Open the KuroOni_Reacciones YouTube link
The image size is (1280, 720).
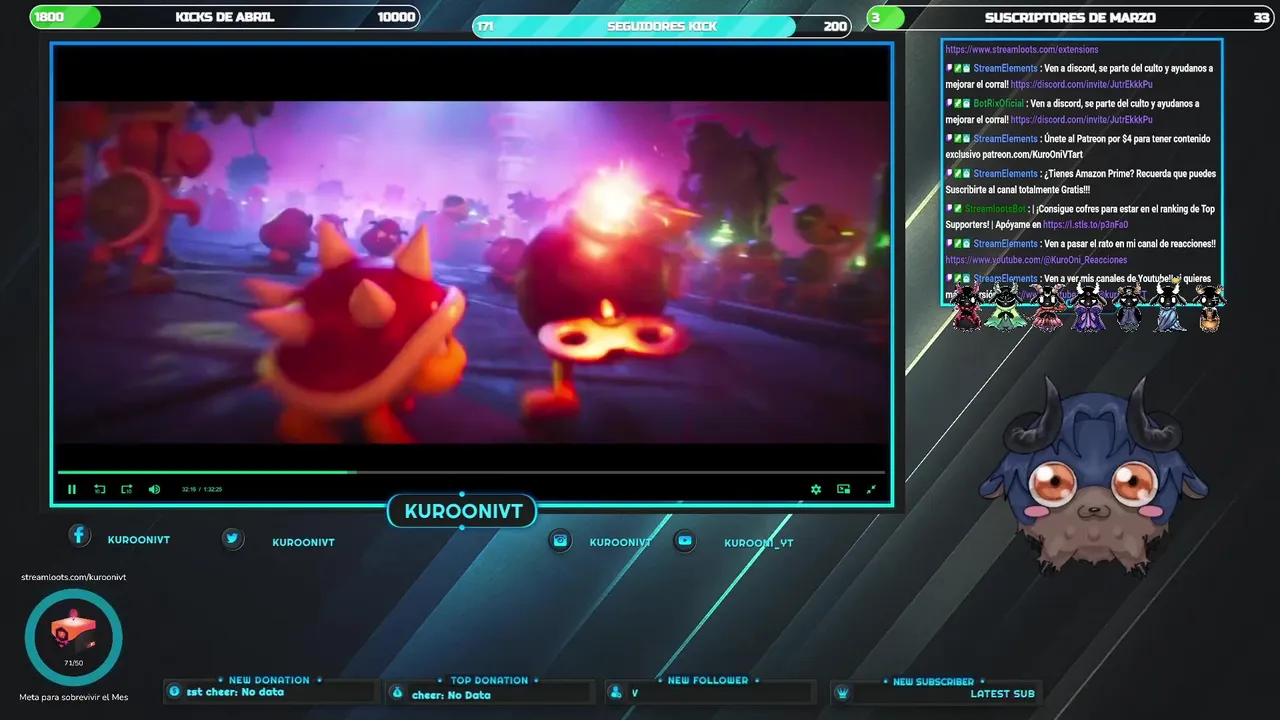coord(1036,260)
